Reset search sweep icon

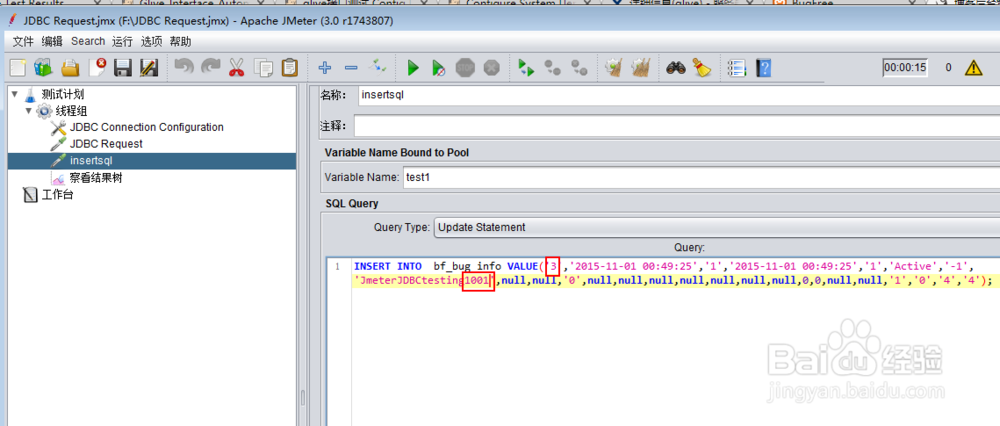(702, 67)
